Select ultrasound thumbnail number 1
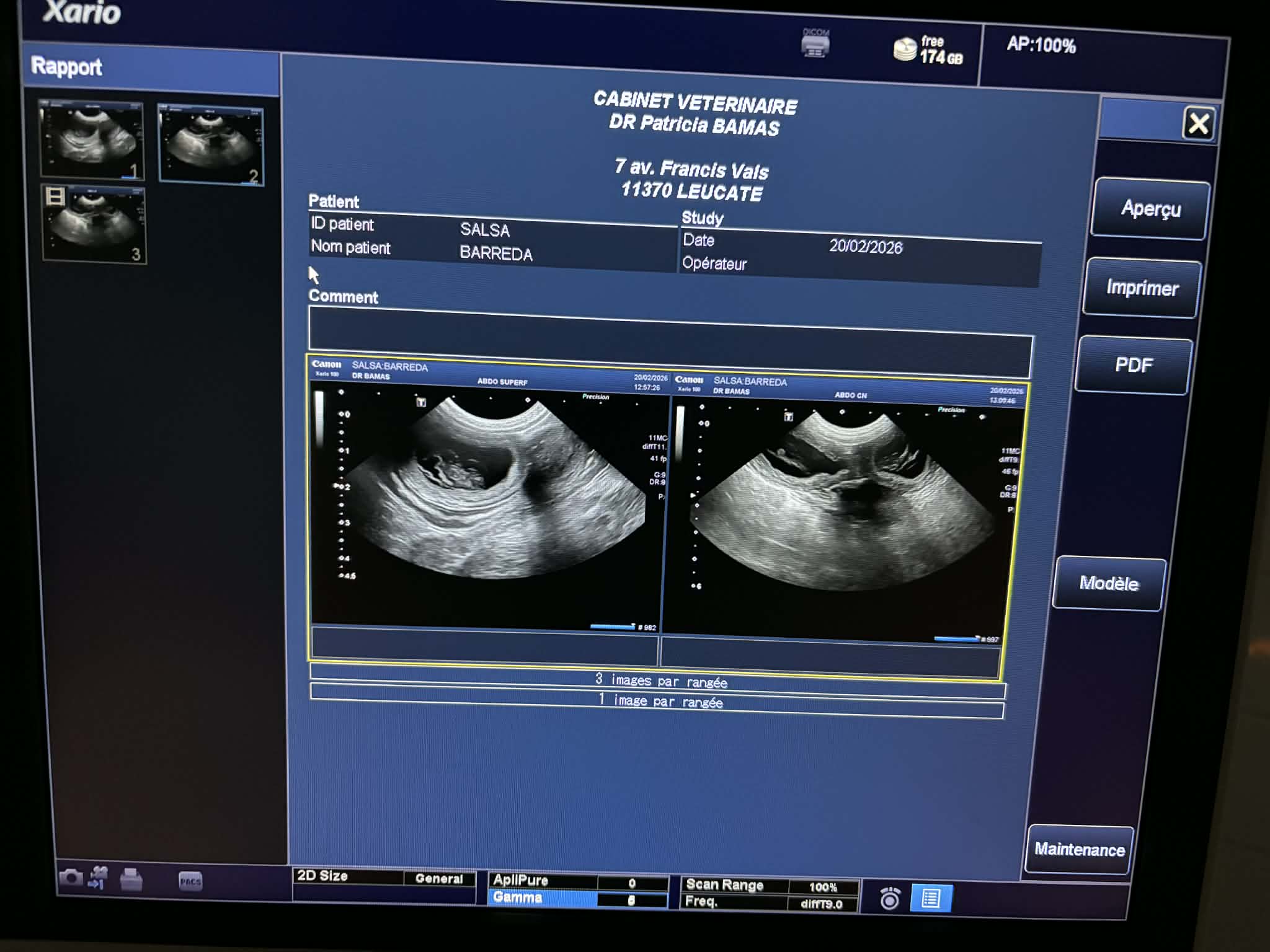This screenshot has width=1270, height=952. (92, 140)
